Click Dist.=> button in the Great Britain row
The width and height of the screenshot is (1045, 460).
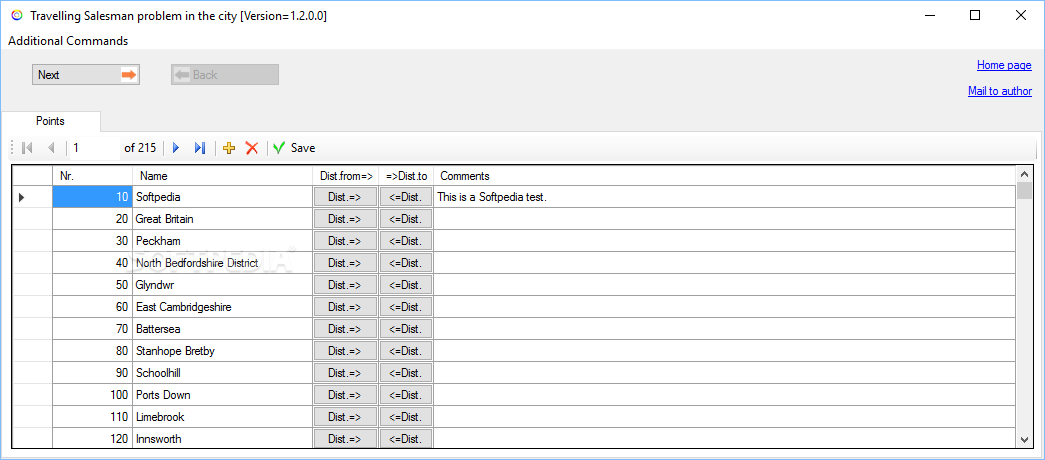[345, 219]
